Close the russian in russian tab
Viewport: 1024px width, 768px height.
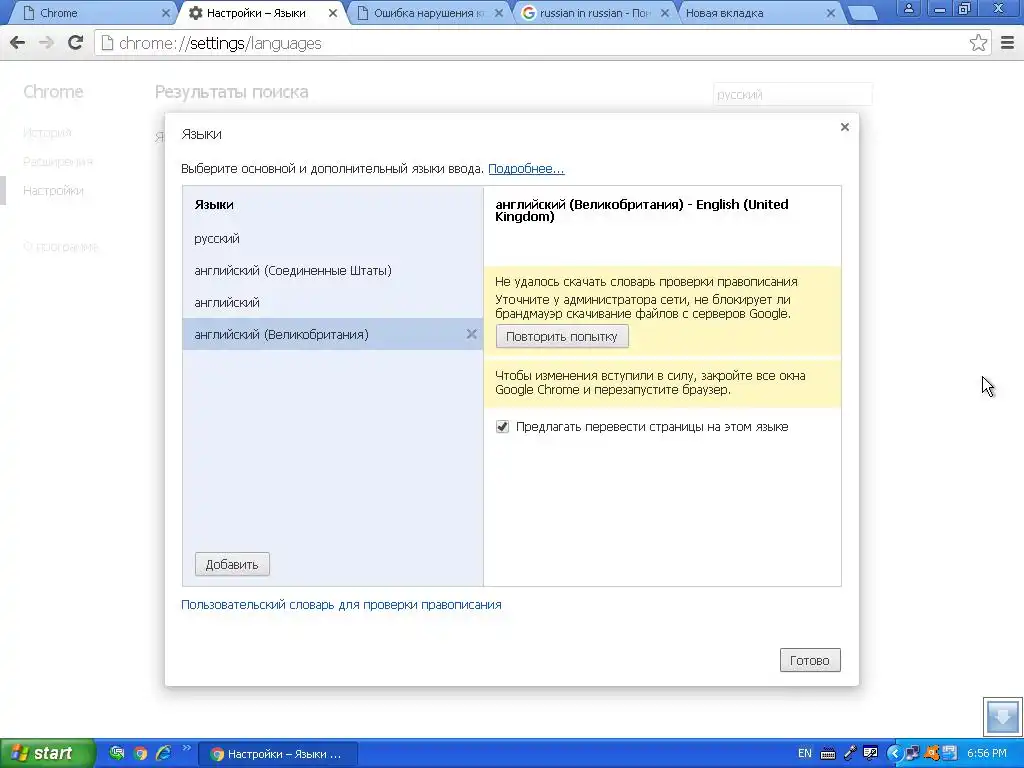pyautogui.click(x=665, y=13)
